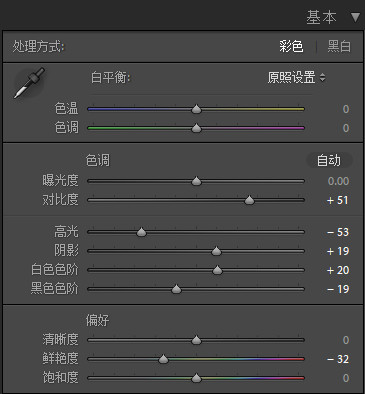Switch treatment to 黑白
Screen dimensions: 365x394
339,46
